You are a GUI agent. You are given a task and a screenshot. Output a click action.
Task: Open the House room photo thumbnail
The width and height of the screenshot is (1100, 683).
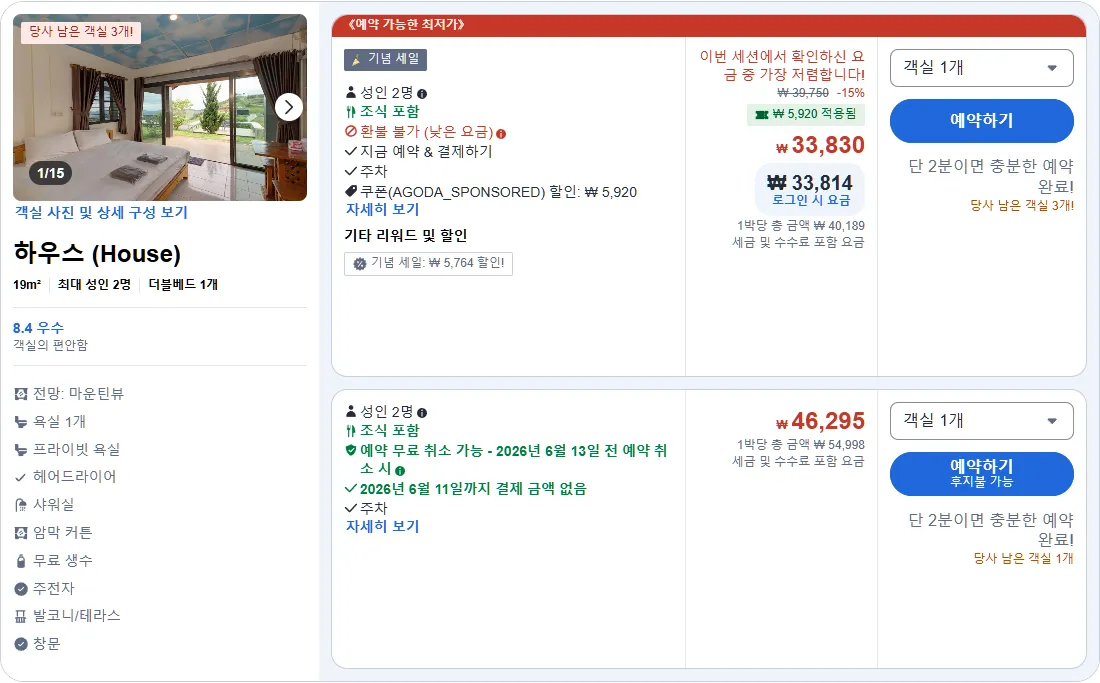(x=160, y=107)
